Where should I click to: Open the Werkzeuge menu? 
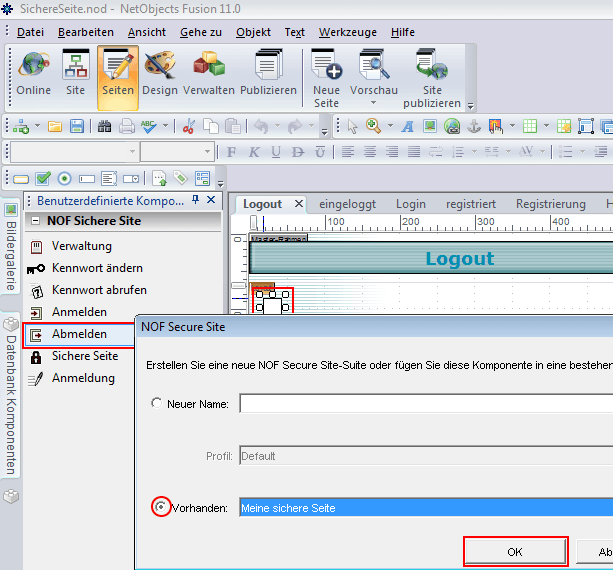[x=348, y=32]
